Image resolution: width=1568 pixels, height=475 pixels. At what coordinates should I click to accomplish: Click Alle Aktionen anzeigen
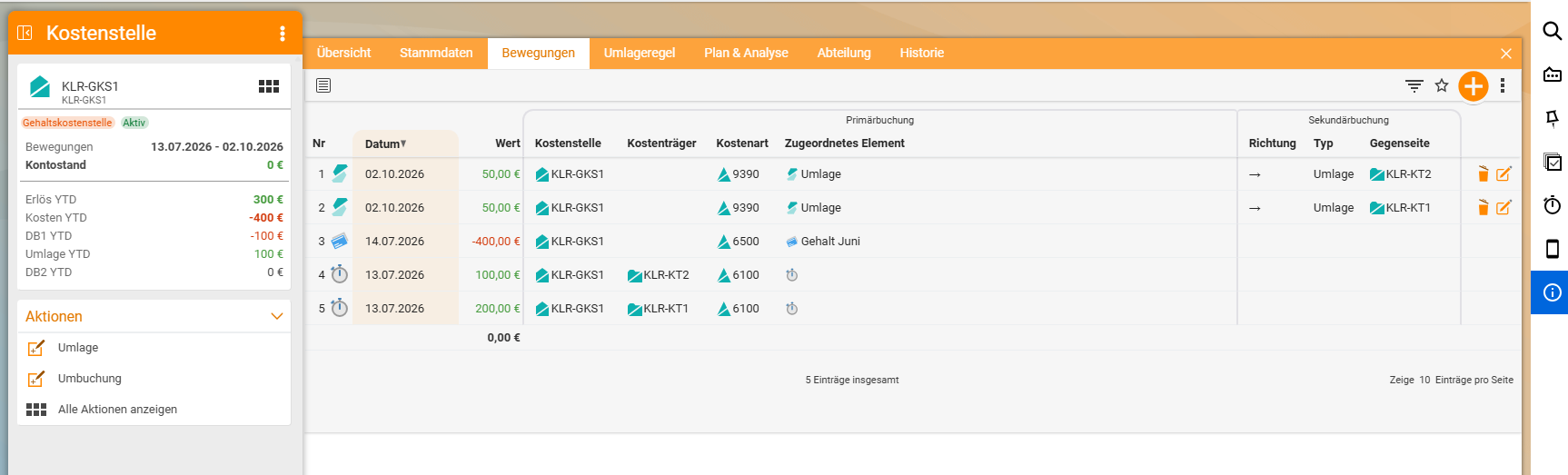coord(117,410)
